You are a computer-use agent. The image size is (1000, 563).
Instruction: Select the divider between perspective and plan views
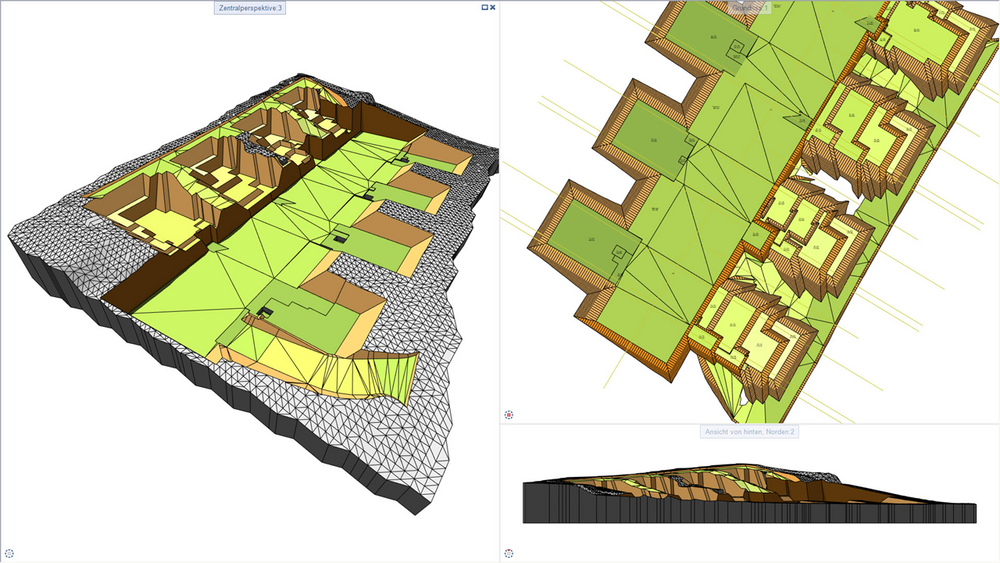pos(499,281)
